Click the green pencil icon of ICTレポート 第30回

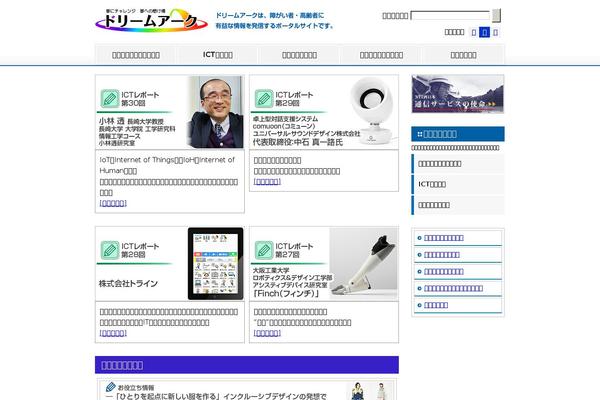pos(110,98)
